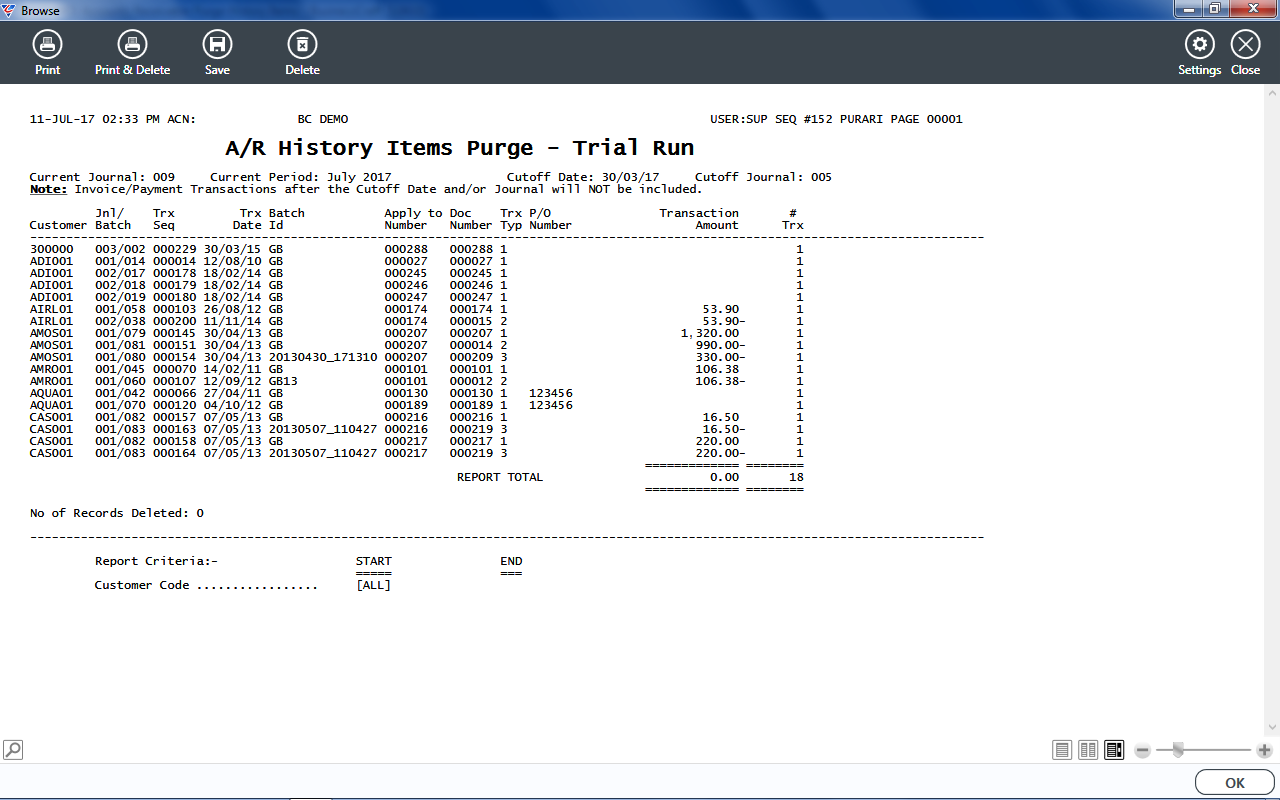
Task: Choose the Print & Delete toolbar icon
Action: 132,44
